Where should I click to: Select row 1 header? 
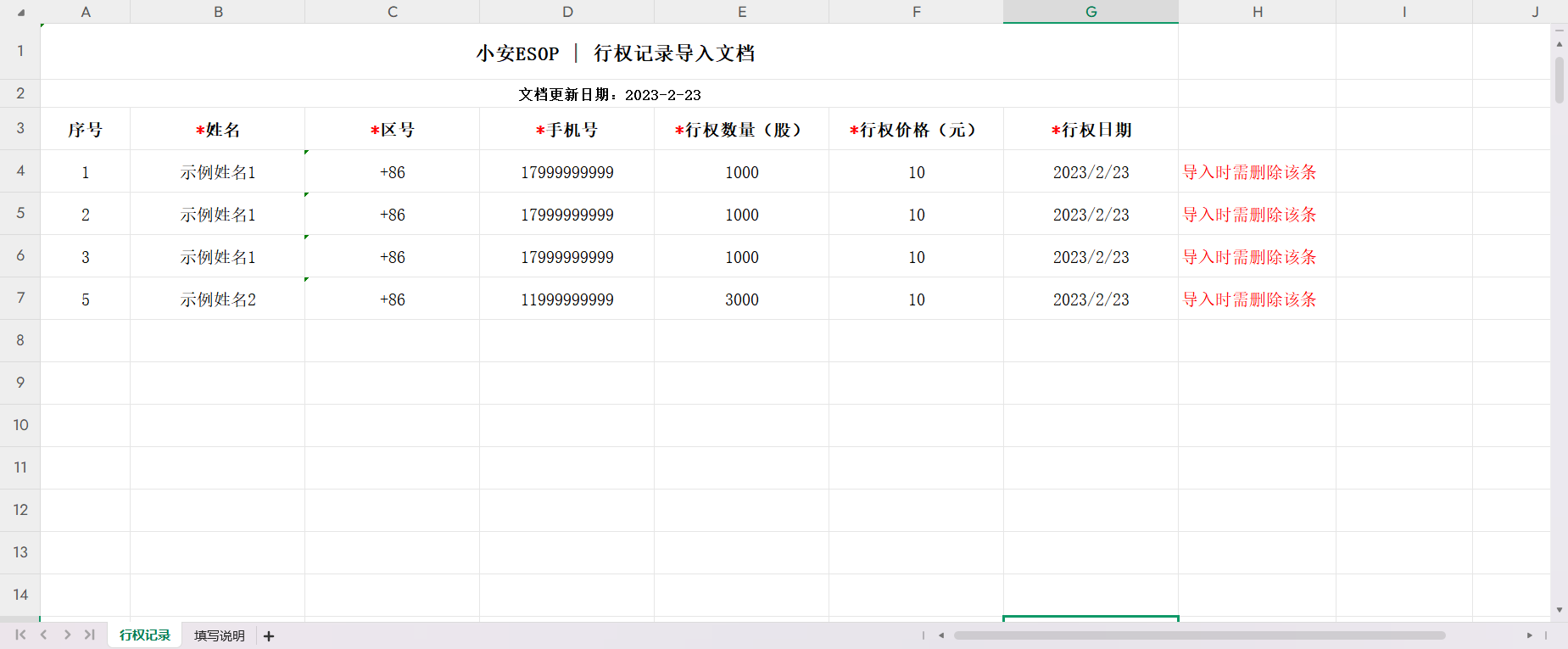click(20, 52)
